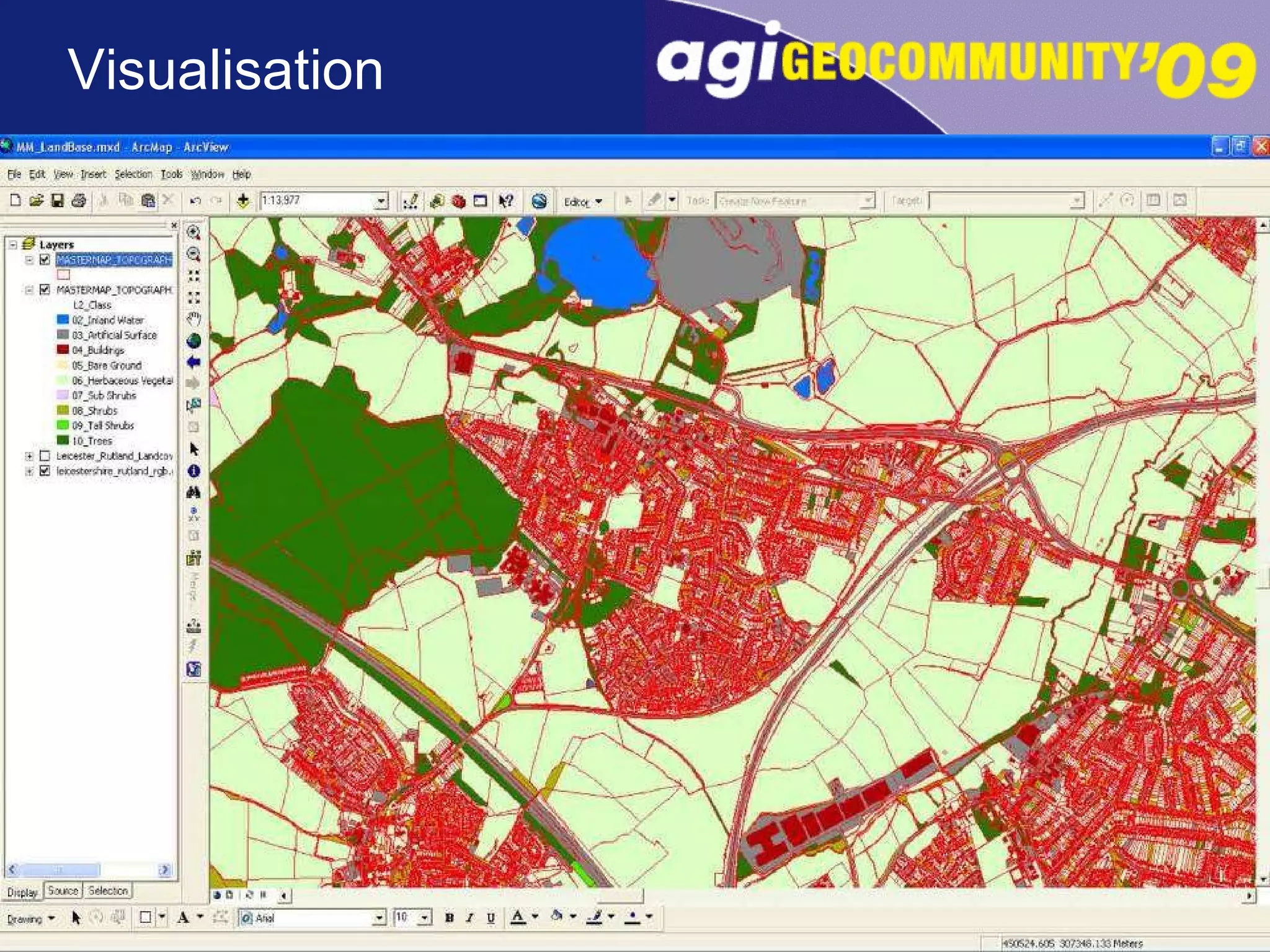Open the Drawing menu button
1270x952 pixels.
tap(31, 919)
